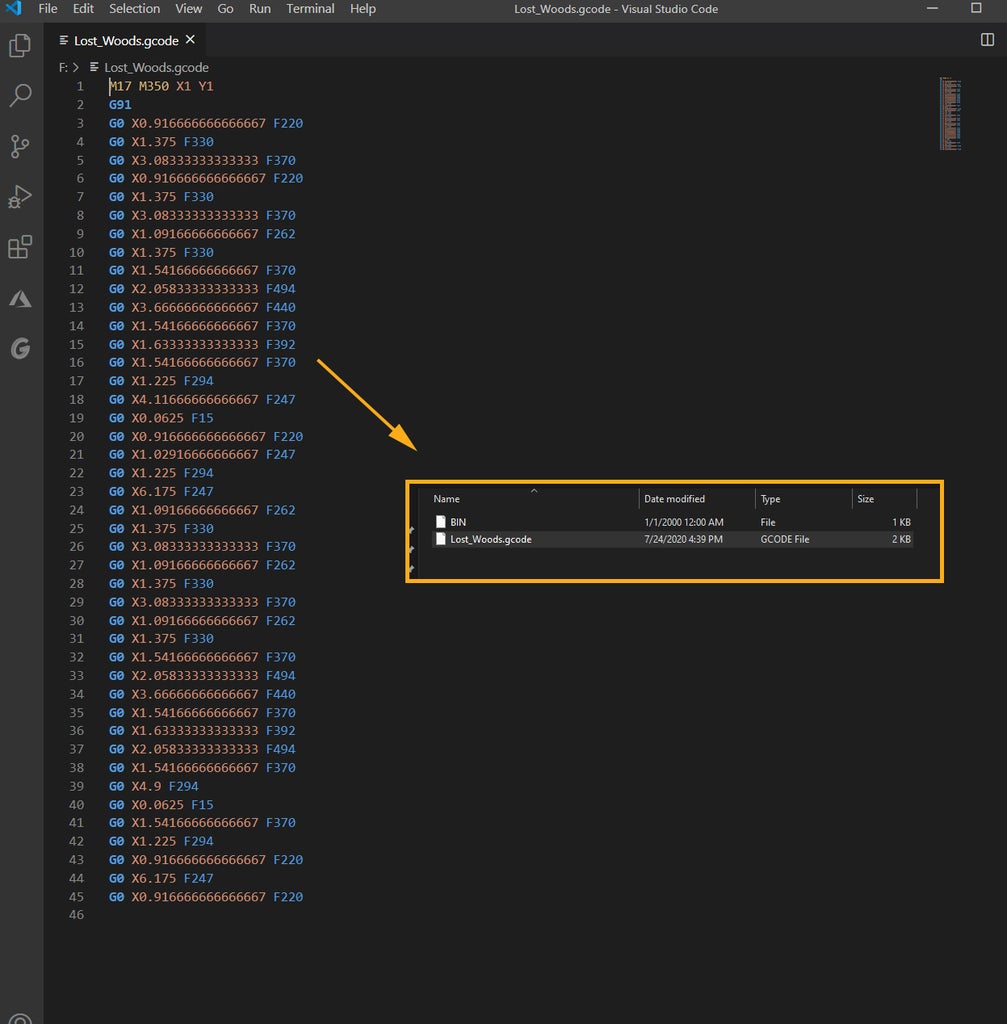Viewport: 1007px width, 1024px height.
Task: Click the G91 command on line 2
Action: tap(120, 104)
